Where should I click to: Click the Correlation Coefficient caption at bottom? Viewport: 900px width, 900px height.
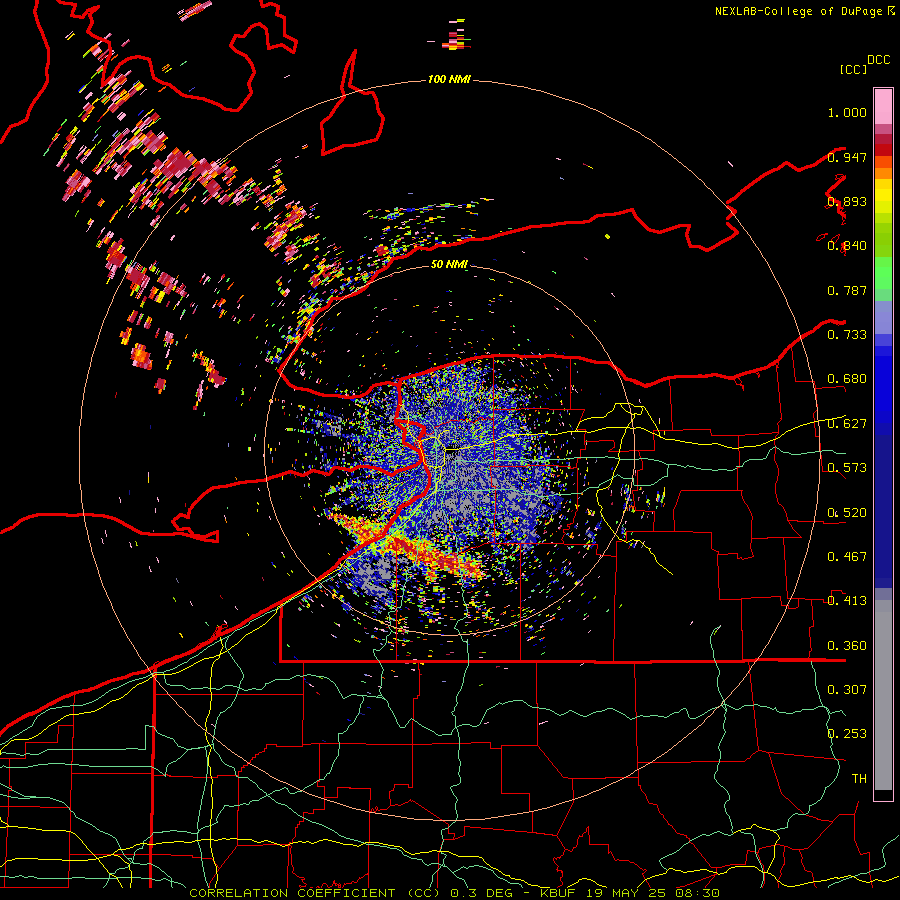(x=315, y=893)
